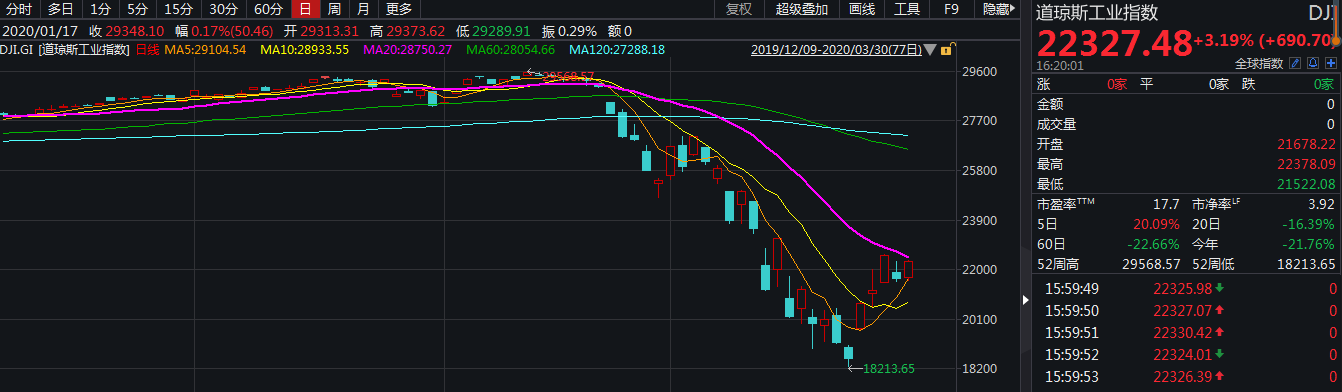Click the 市净率 value 3.92

pyautogui.click(x=1321, y=203)
